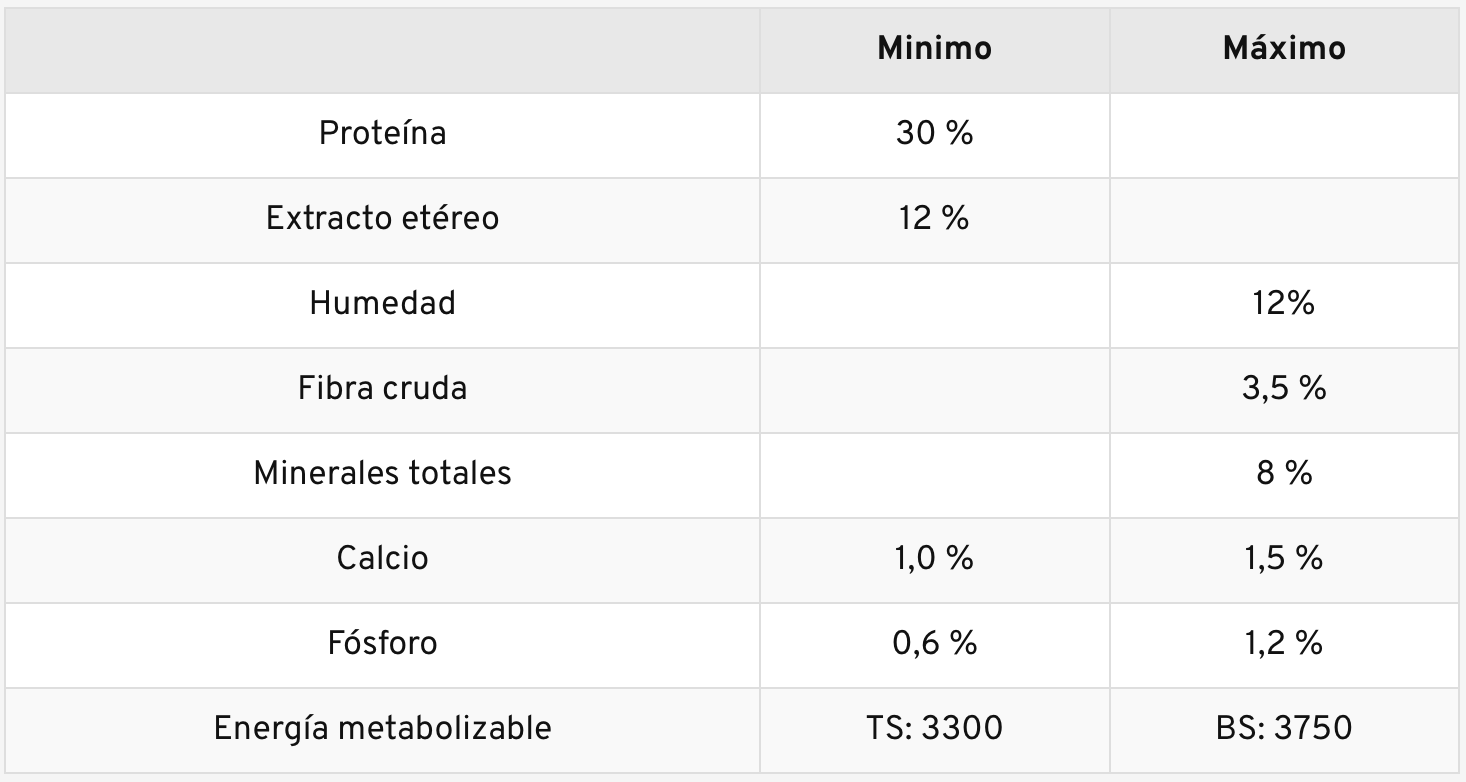
Task: Click the TS: 3300 energy cell
Action: [934, 728]
